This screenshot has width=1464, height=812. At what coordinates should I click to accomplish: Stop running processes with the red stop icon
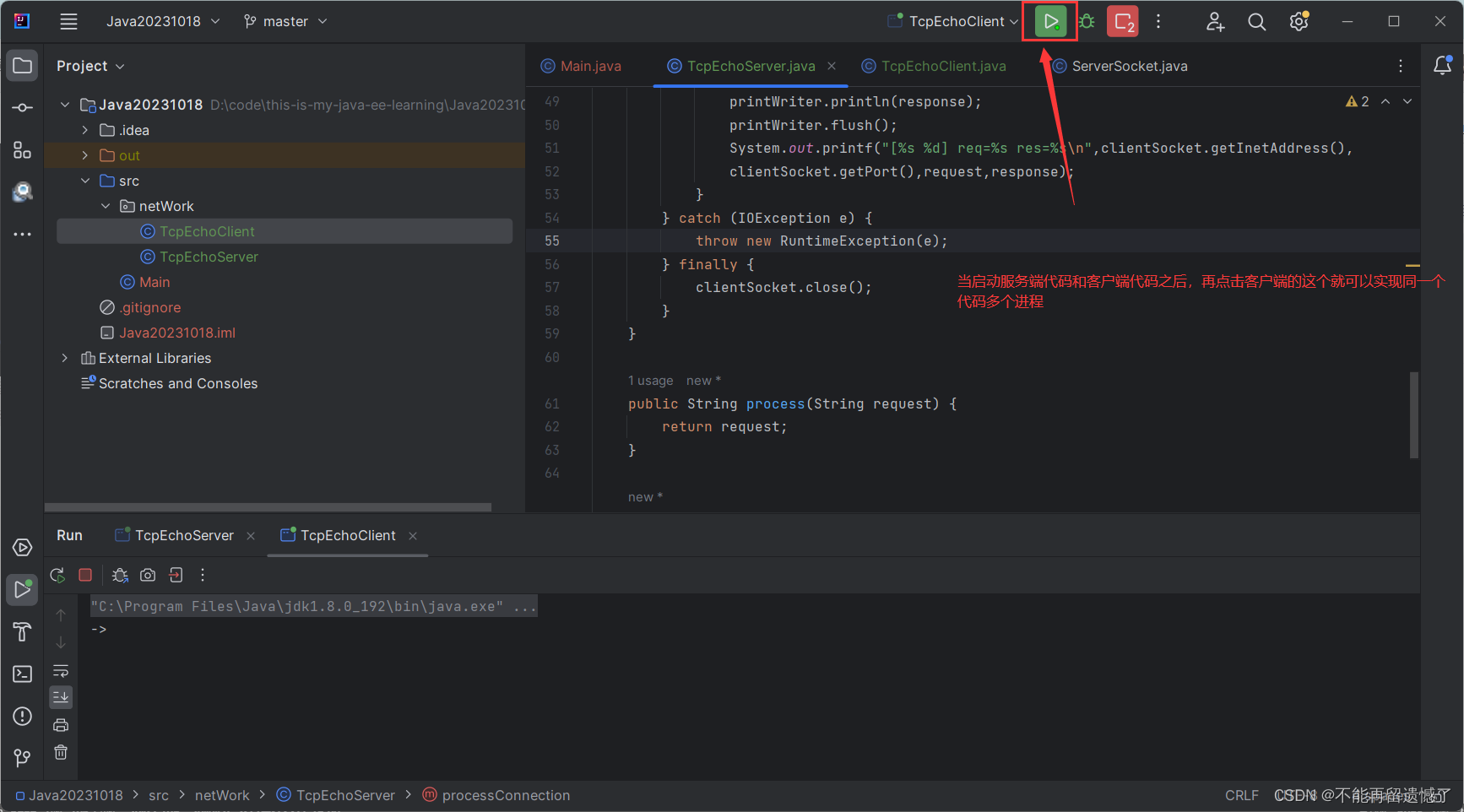1123,22
